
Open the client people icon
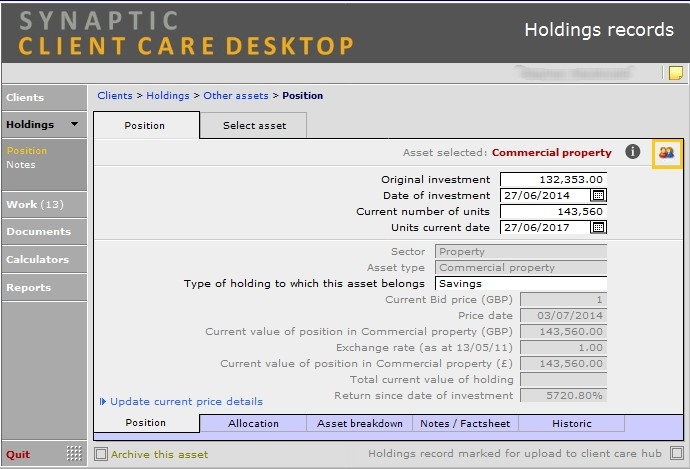click(x=666, y=153)
